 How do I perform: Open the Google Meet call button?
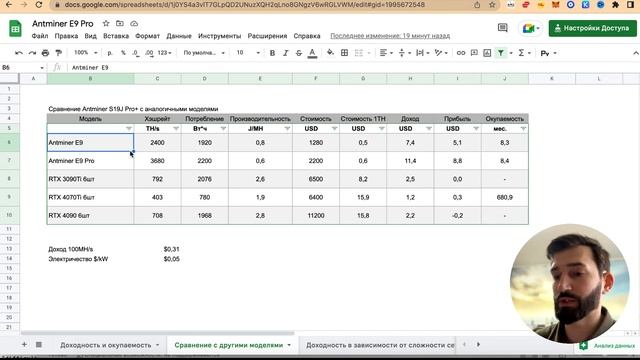click(531, 28)
